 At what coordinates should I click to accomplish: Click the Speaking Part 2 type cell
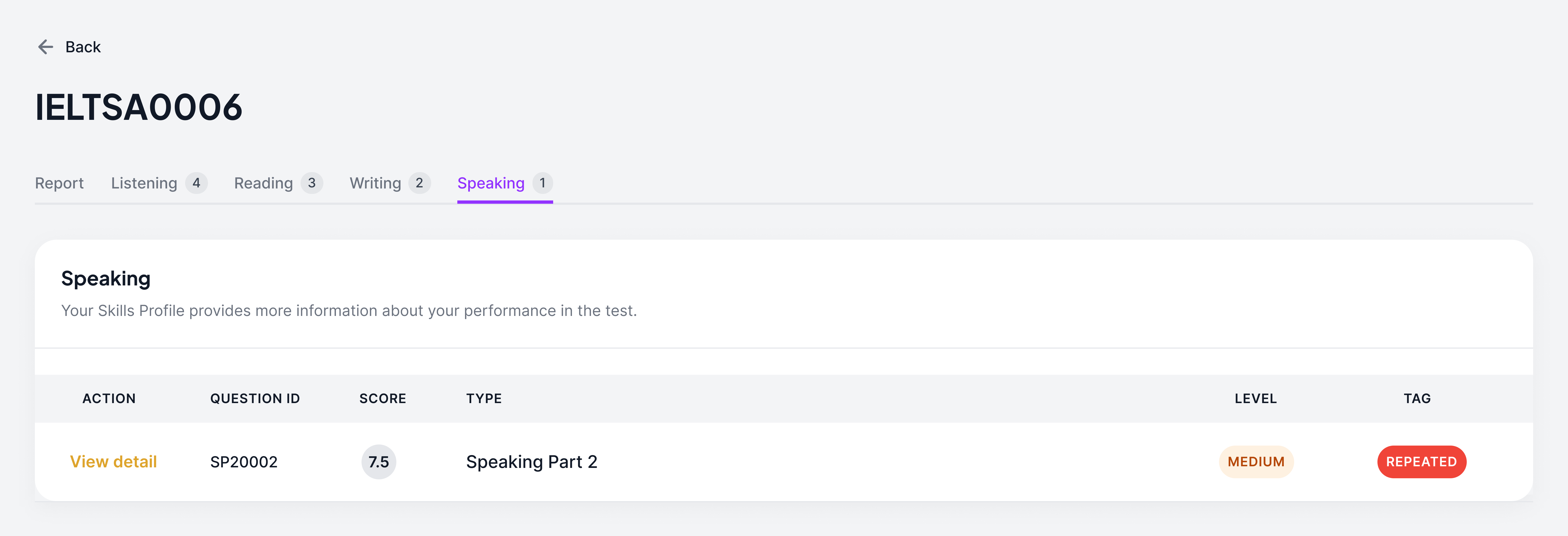531,462
